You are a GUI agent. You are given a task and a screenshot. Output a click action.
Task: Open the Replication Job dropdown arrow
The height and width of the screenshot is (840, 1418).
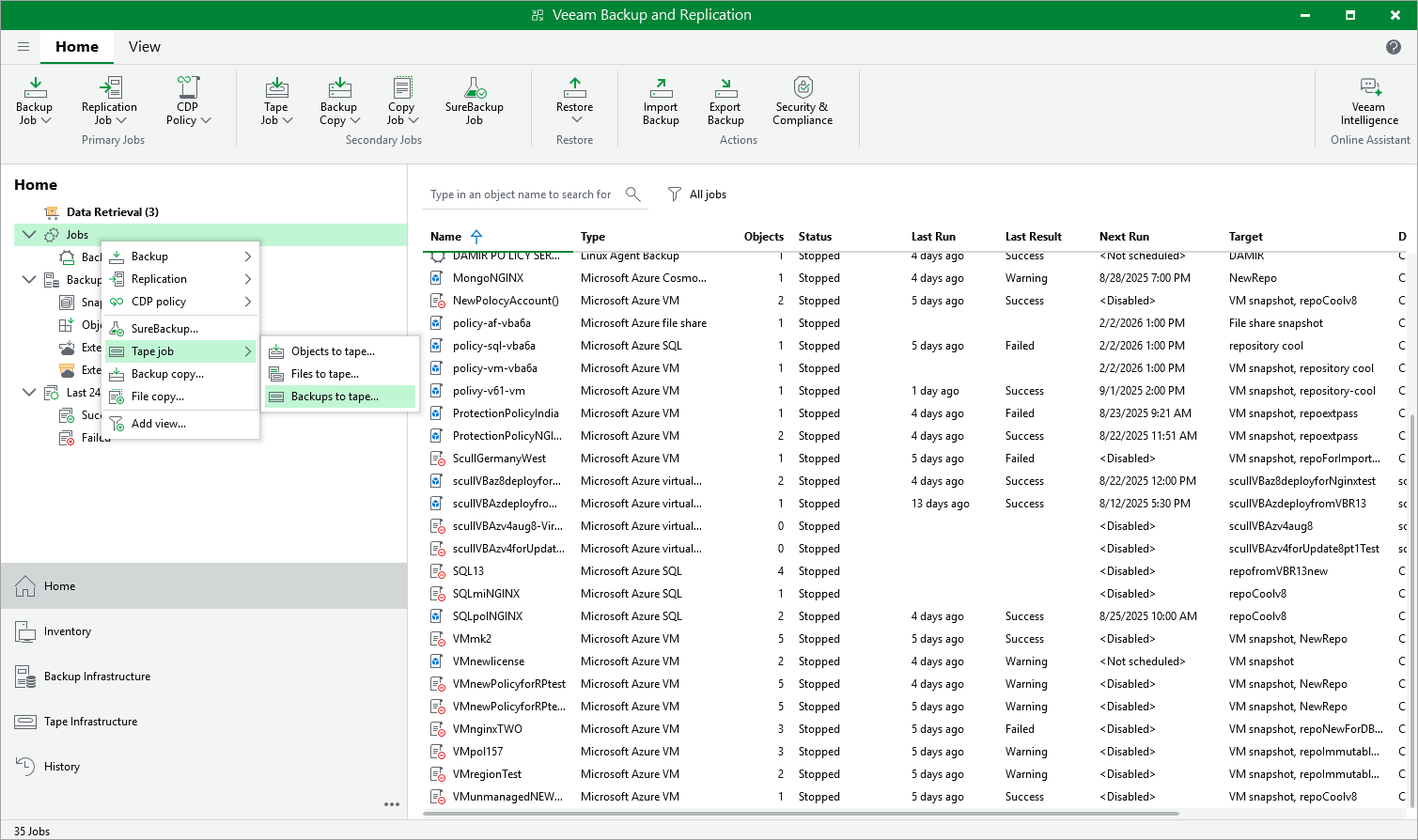click(121, 120)
